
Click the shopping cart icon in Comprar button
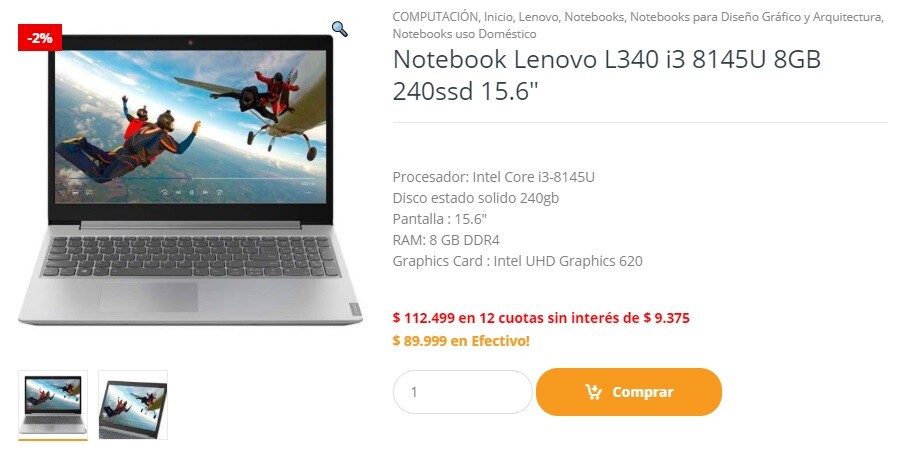(593, 392)
